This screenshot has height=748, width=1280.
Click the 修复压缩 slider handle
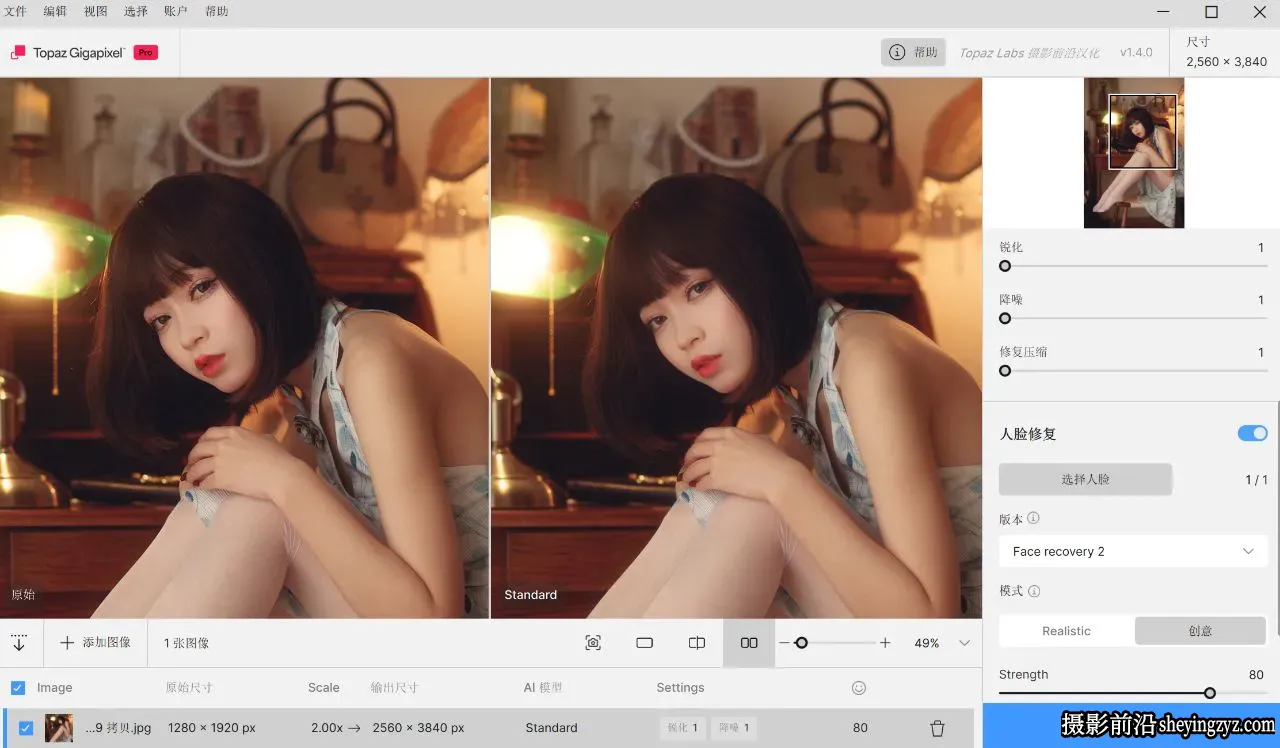click(1005, 370)
